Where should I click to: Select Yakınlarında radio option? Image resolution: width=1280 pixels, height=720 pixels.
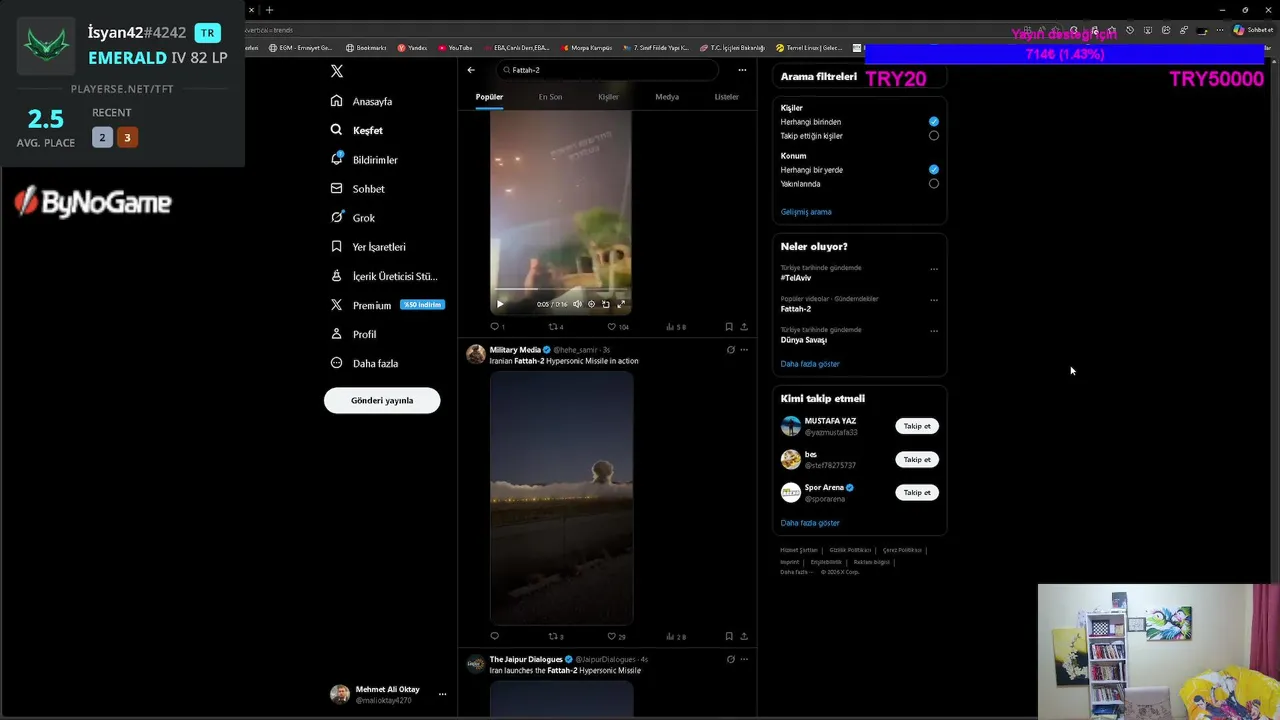pyautogui.click(x=934, y=184)
